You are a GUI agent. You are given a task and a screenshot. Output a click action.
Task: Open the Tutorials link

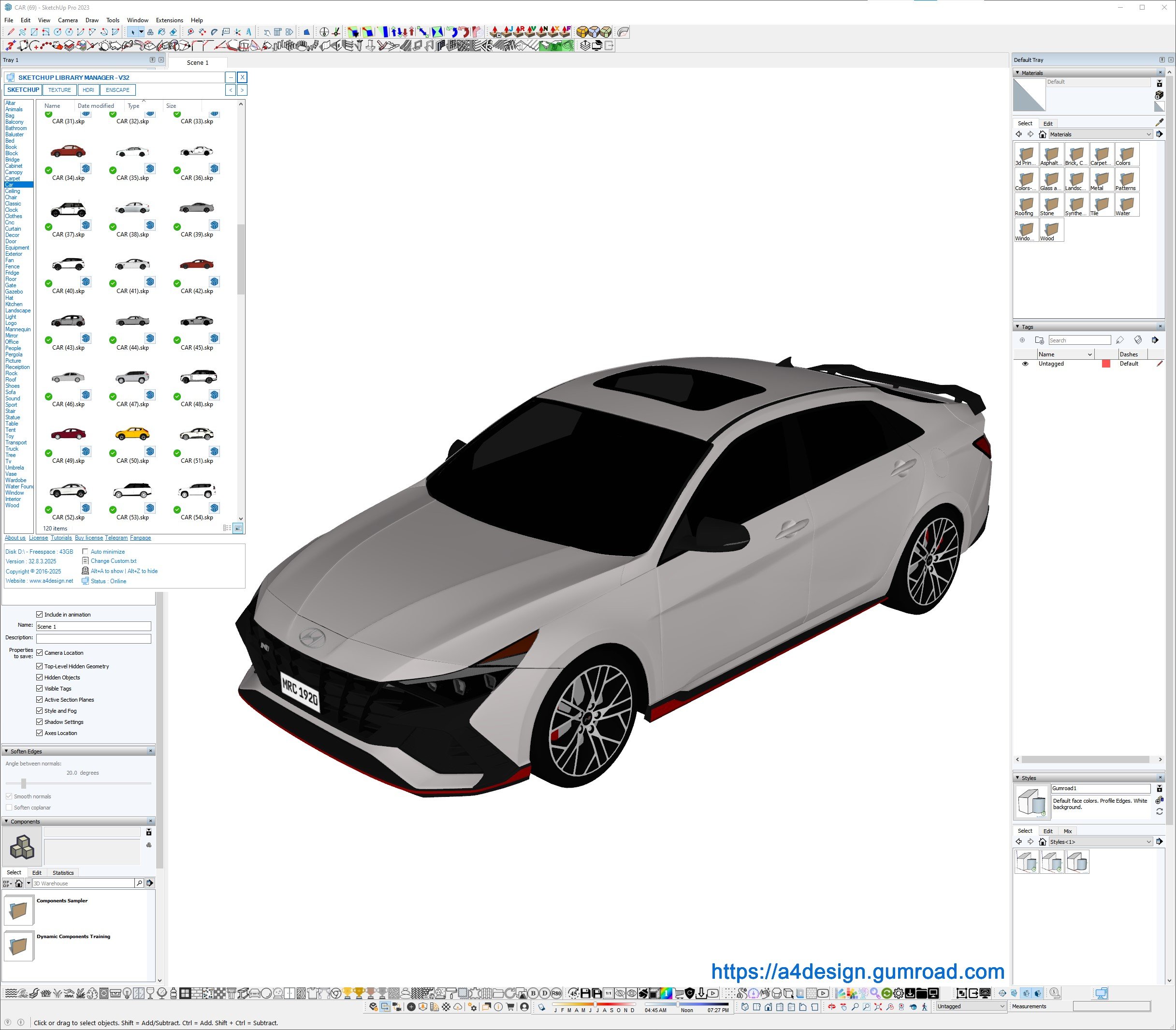pos(61,538)
